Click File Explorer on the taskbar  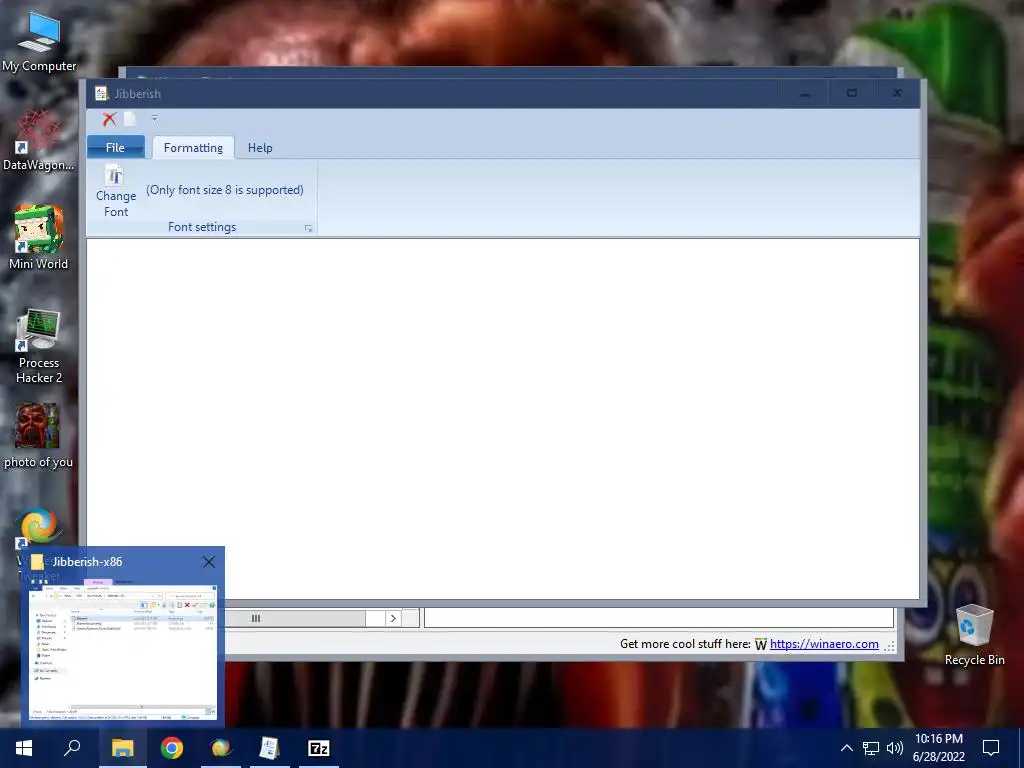coord(122,748)
